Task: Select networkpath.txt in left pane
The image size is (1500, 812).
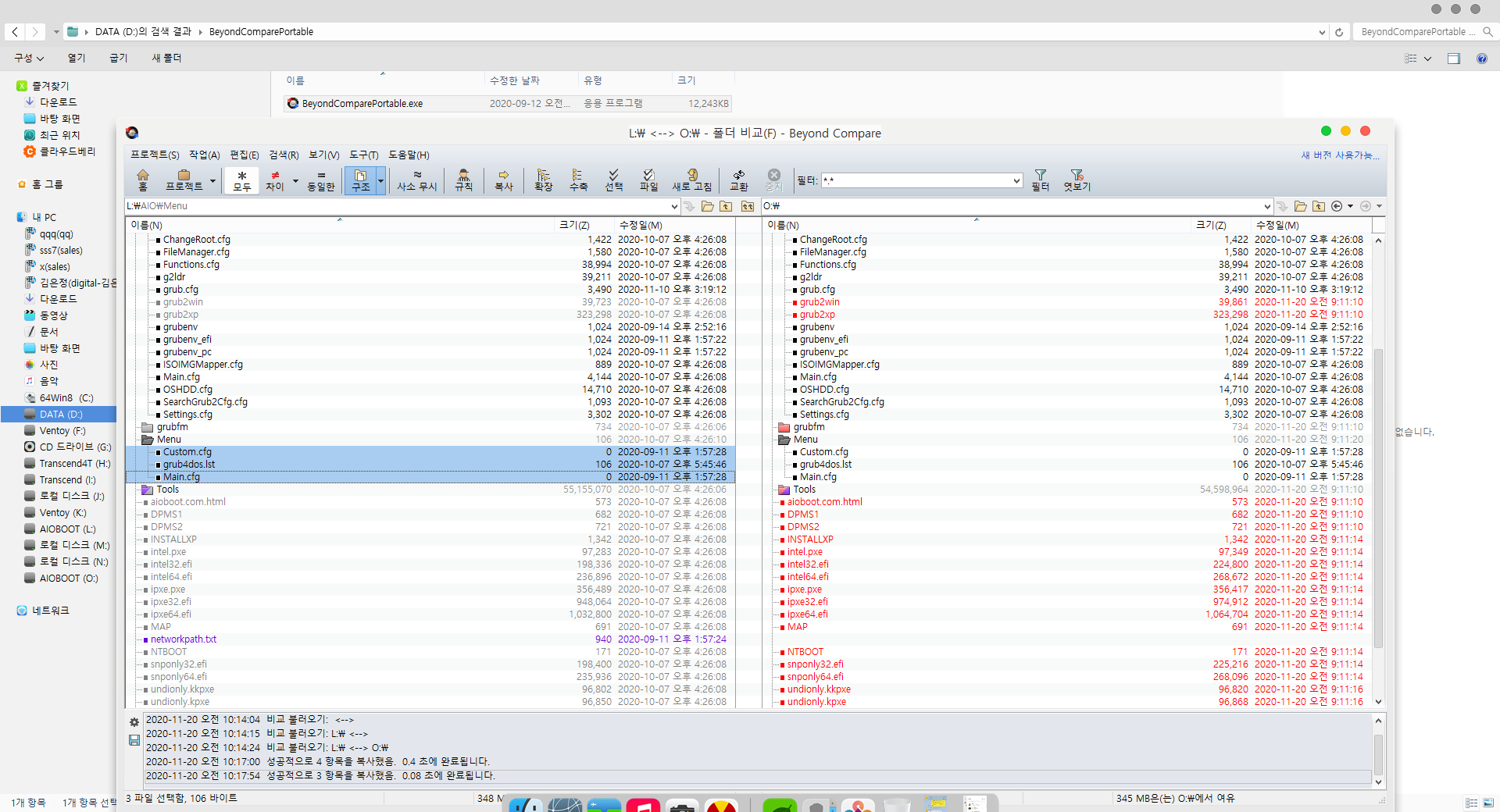Action: [184, 639]
